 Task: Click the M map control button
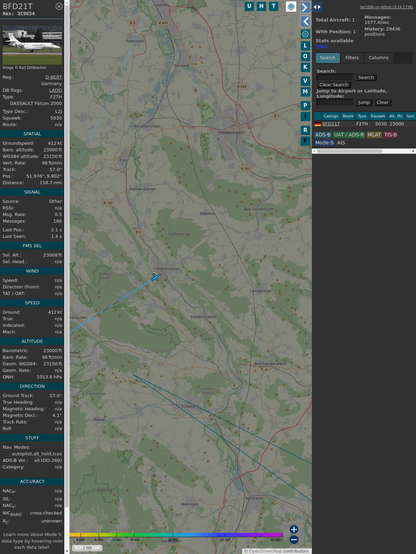tap(305, 92)
